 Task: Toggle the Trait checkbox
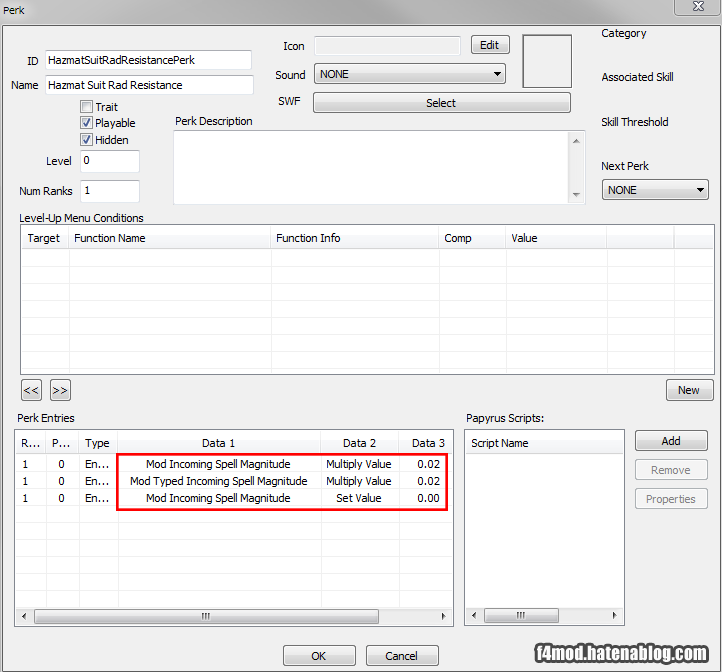pos(86,107)
